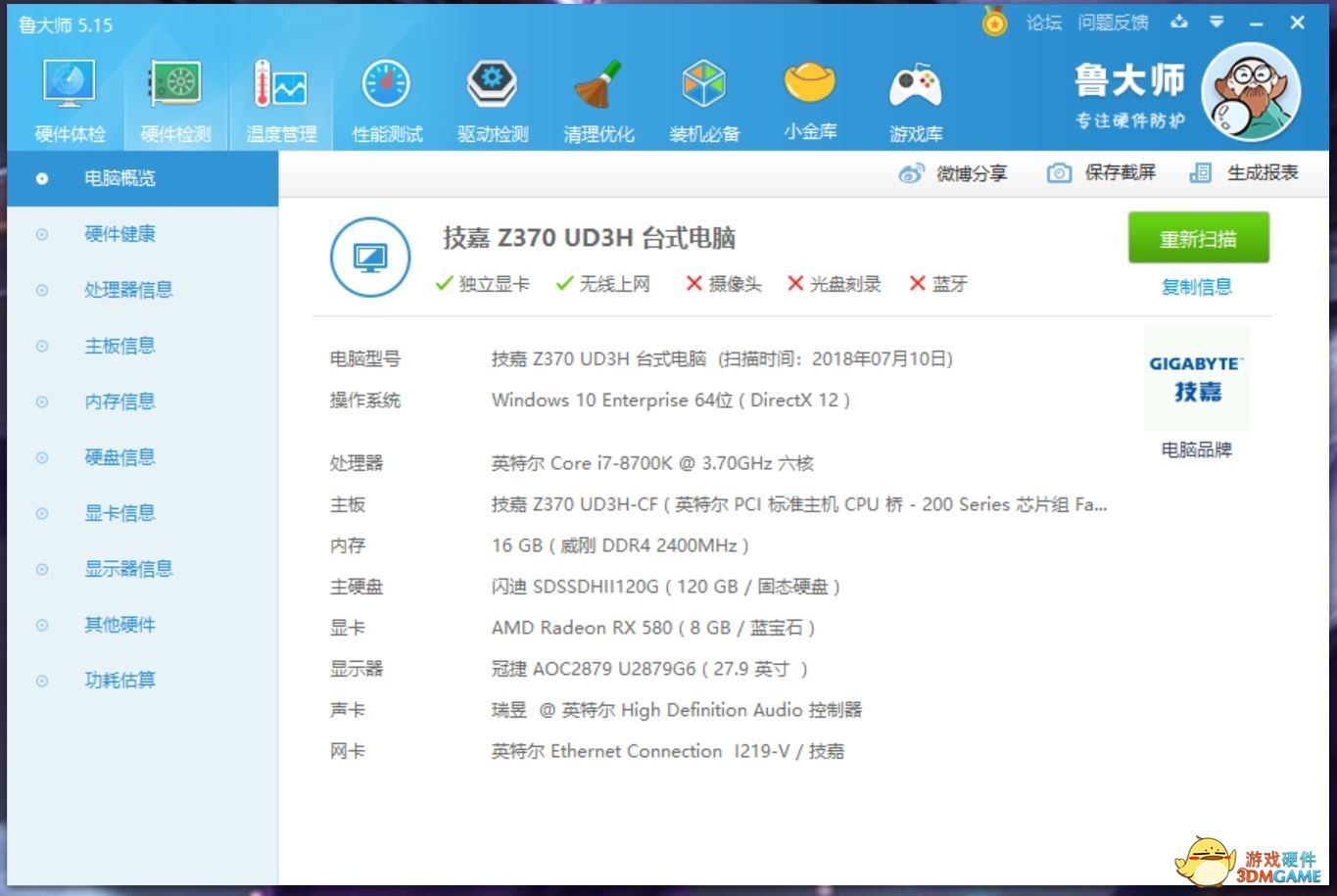Click the 保存截屏 save screenshot button
This screenshot has width=1337, height=896.
[1101, 173]
